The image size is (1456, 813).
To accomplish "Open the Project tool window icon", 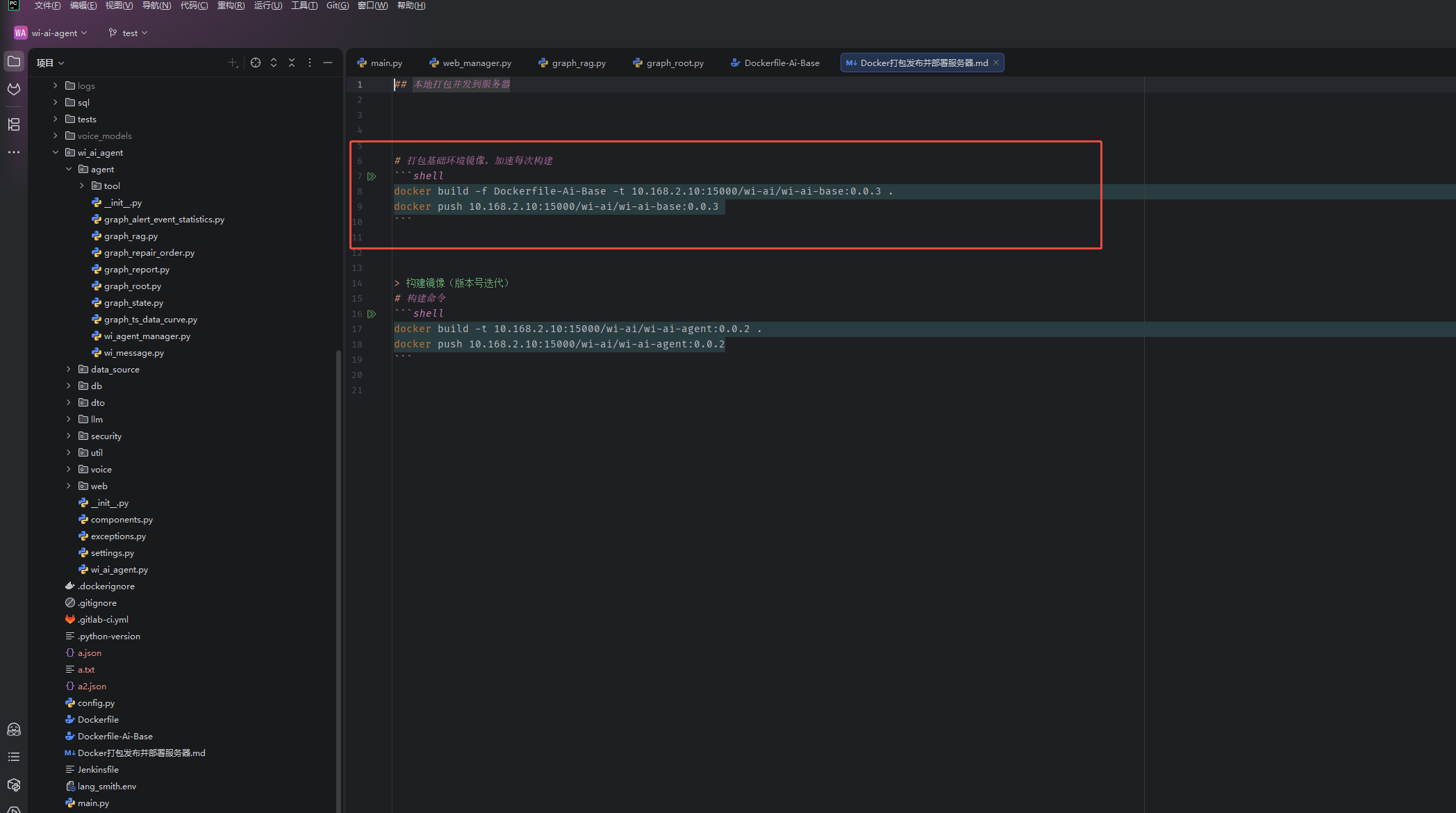I will tap(14, 61).
